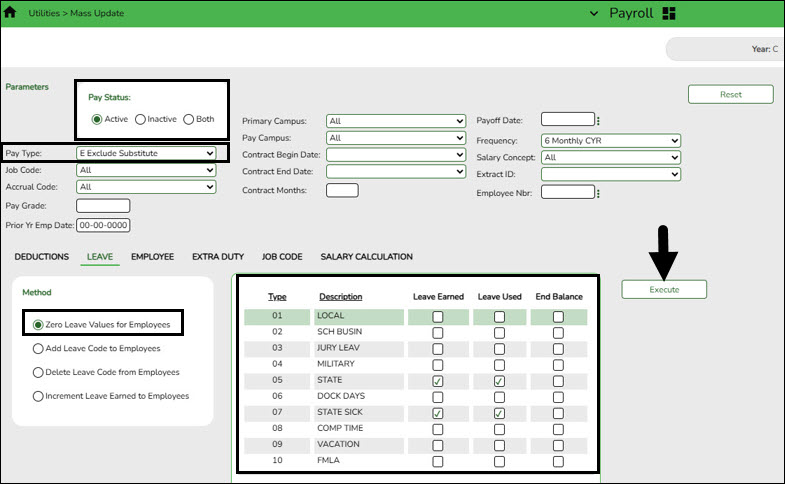This screenshot has height=484, width=785.
Task: Open the Accrual Code dropdown
Action: (x=146, y=187)
